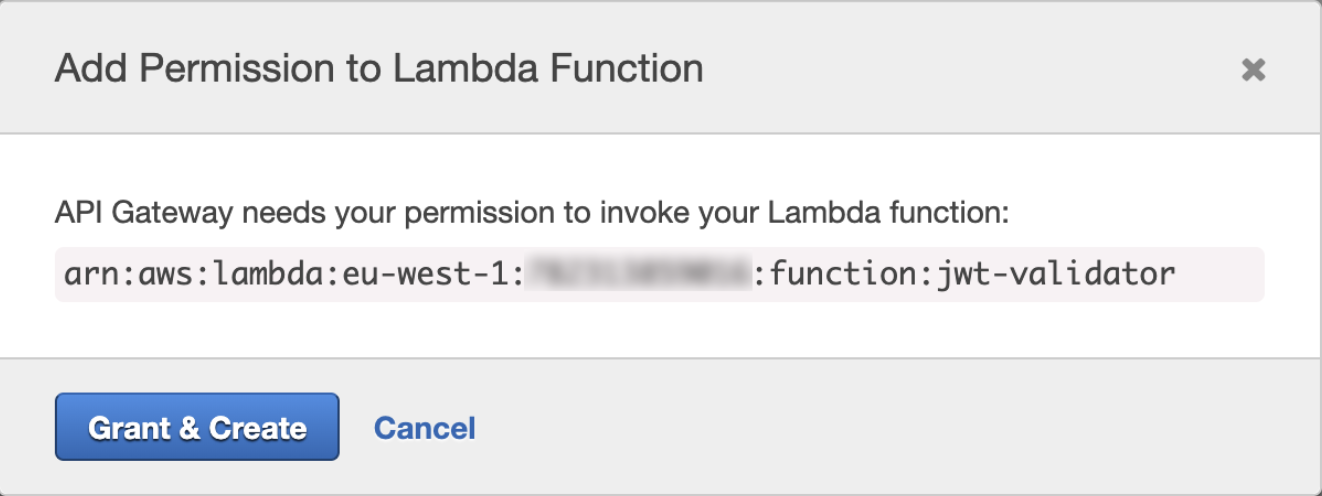
Task: Click the jwt-validator function name
Action: 1058,274
